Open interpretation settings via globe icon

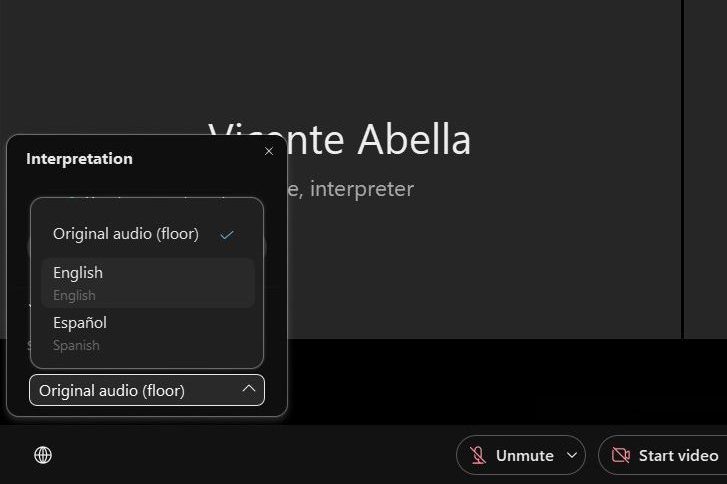point(43,455)
